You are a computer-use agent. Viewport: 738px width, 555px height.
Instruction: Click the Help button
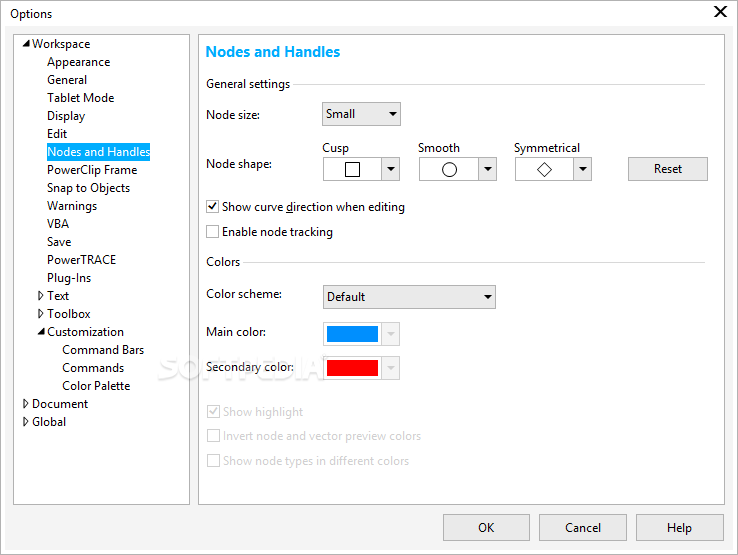click(679, 528)
